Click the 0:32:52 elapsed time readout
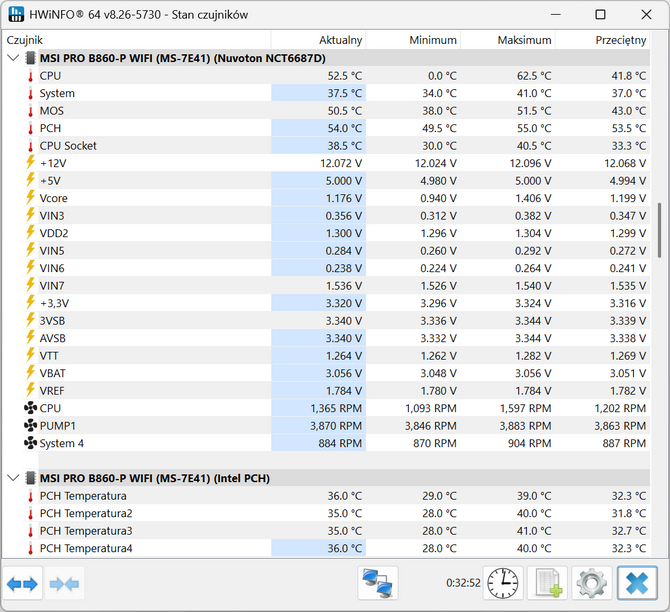 tap(463, 583)
